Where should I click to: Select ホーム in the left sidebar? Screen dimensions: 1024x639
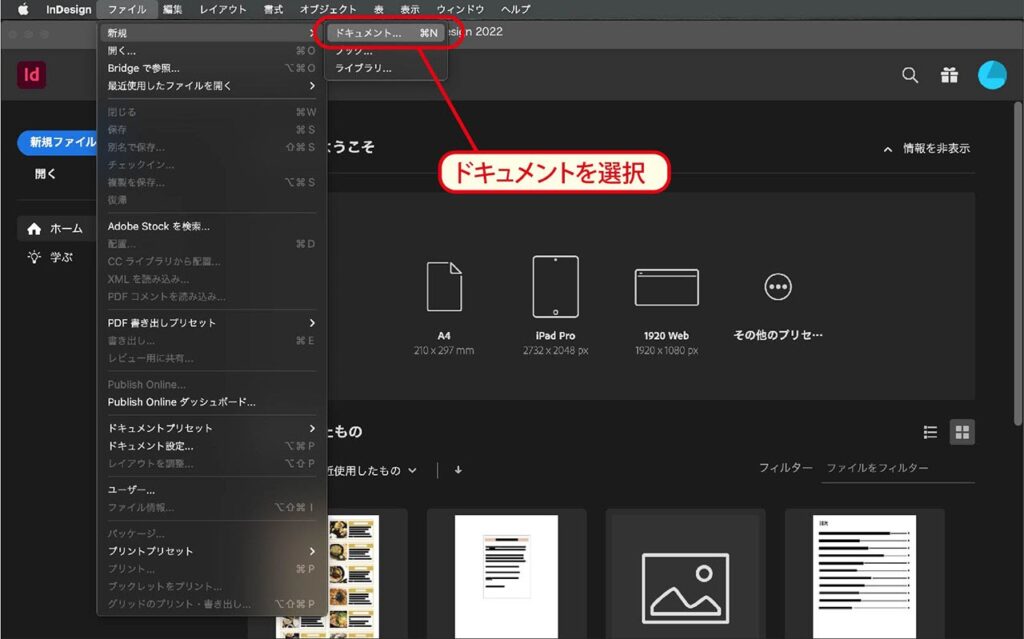[55, 228]
